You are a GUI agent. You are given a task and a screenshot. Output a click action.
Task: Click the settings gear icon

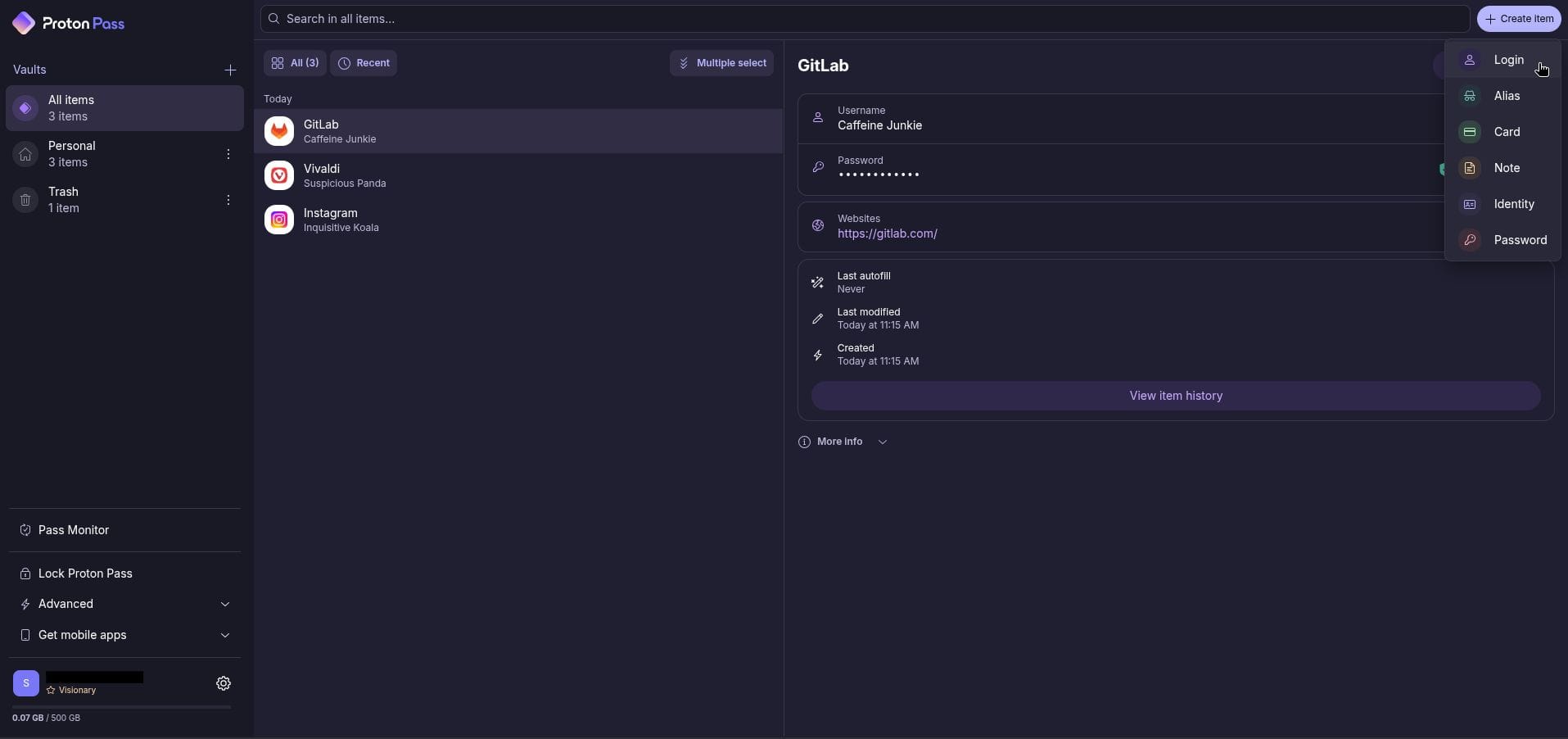coord(224,683)
